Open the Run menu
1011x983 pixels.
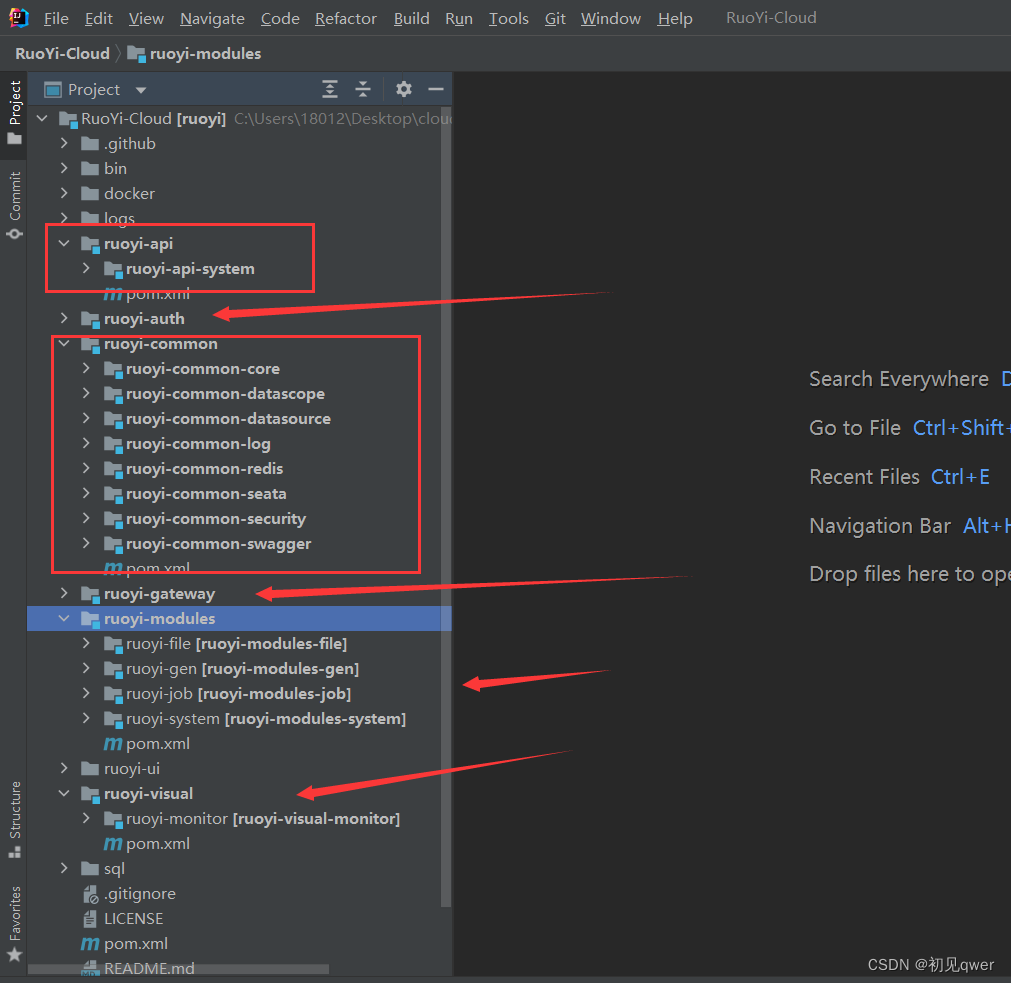458,19
